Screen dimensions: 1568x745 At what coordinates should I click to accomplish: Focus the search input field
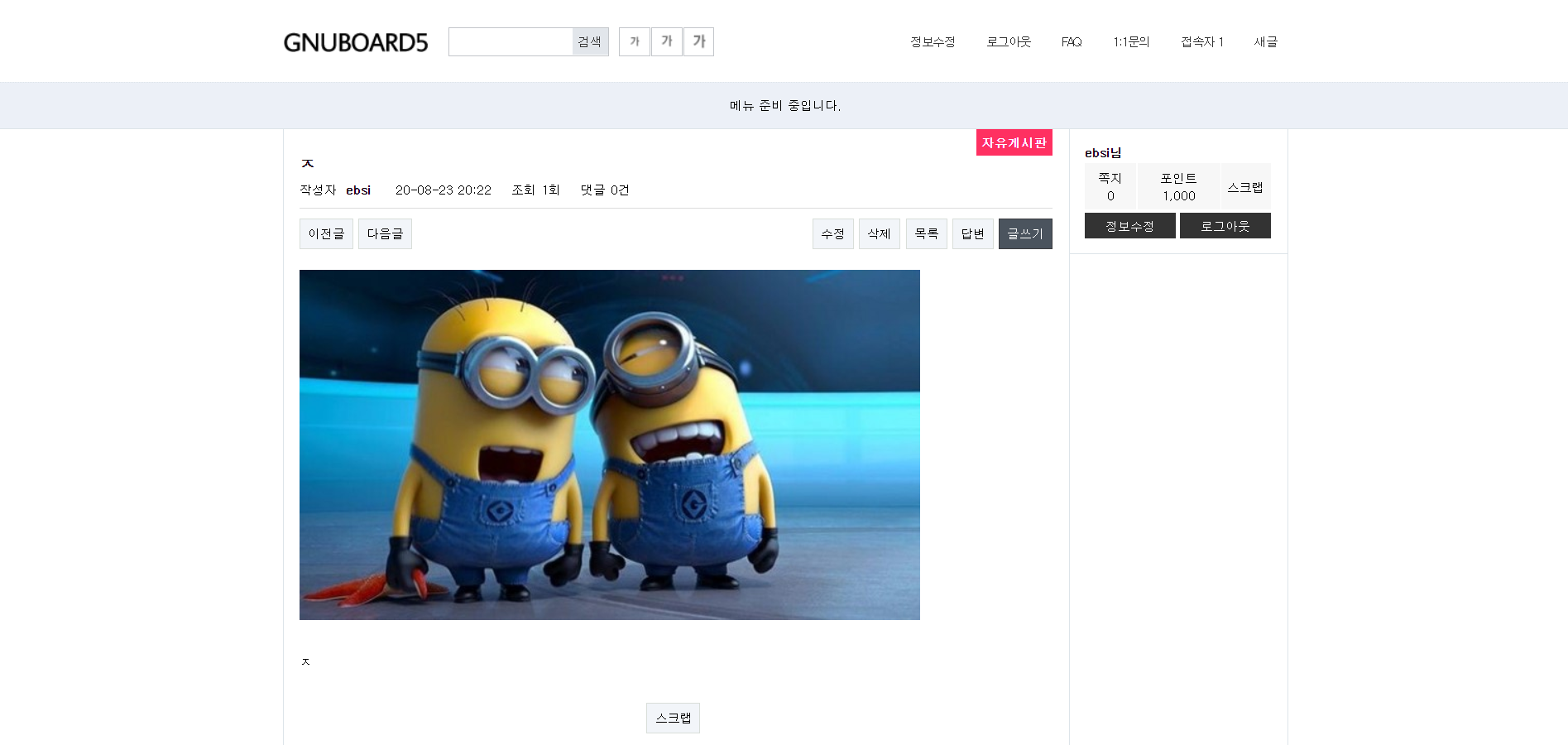pos(511,42)
